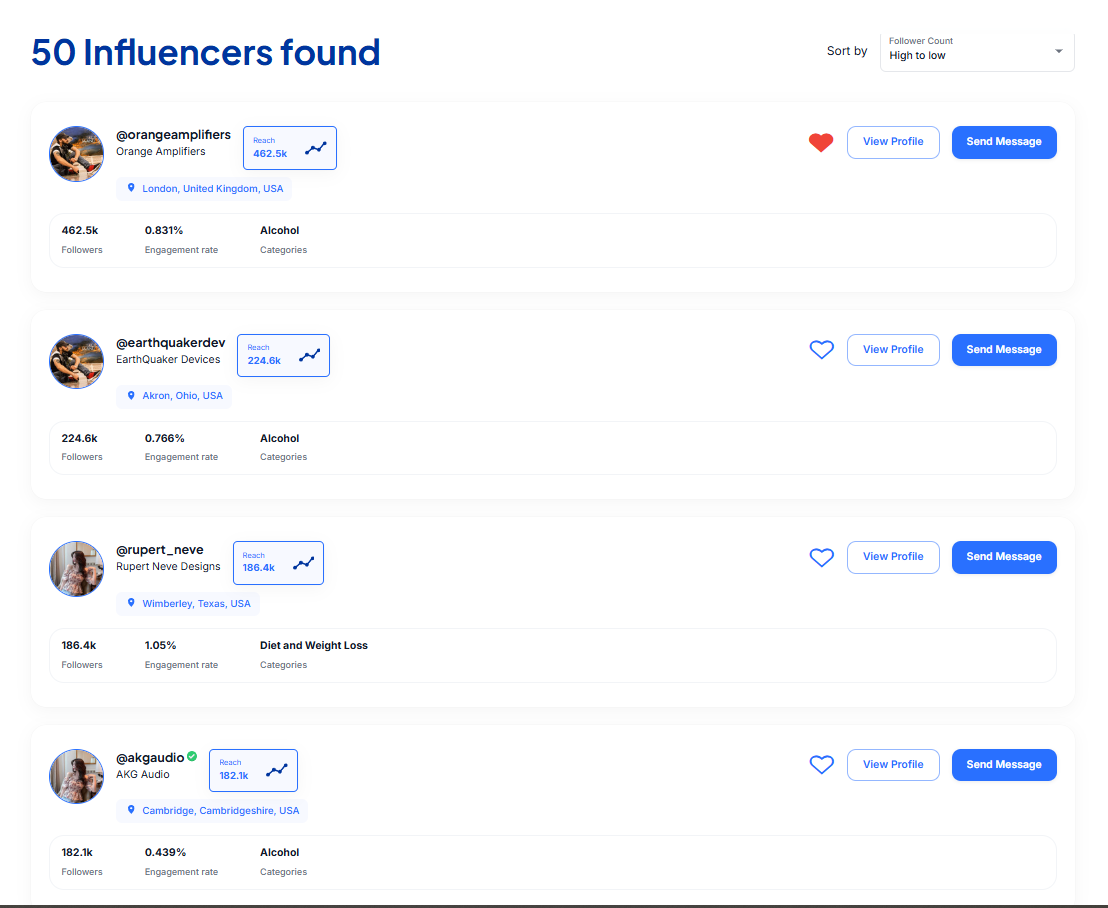View Profile of Rupert Neve Designs

[892, 557]
